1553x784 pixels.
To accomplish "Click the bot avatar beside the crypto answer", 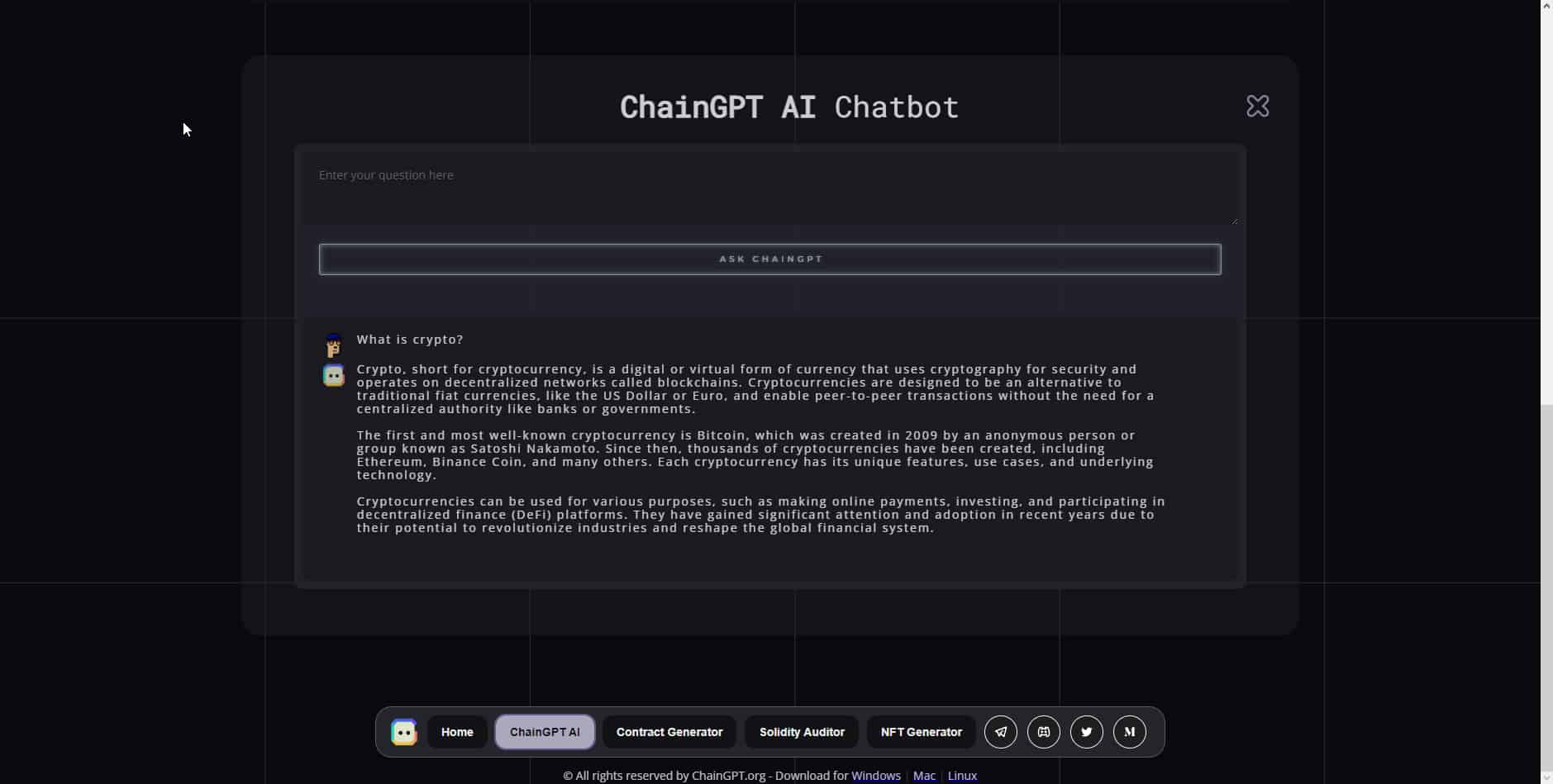I will 333,375.
